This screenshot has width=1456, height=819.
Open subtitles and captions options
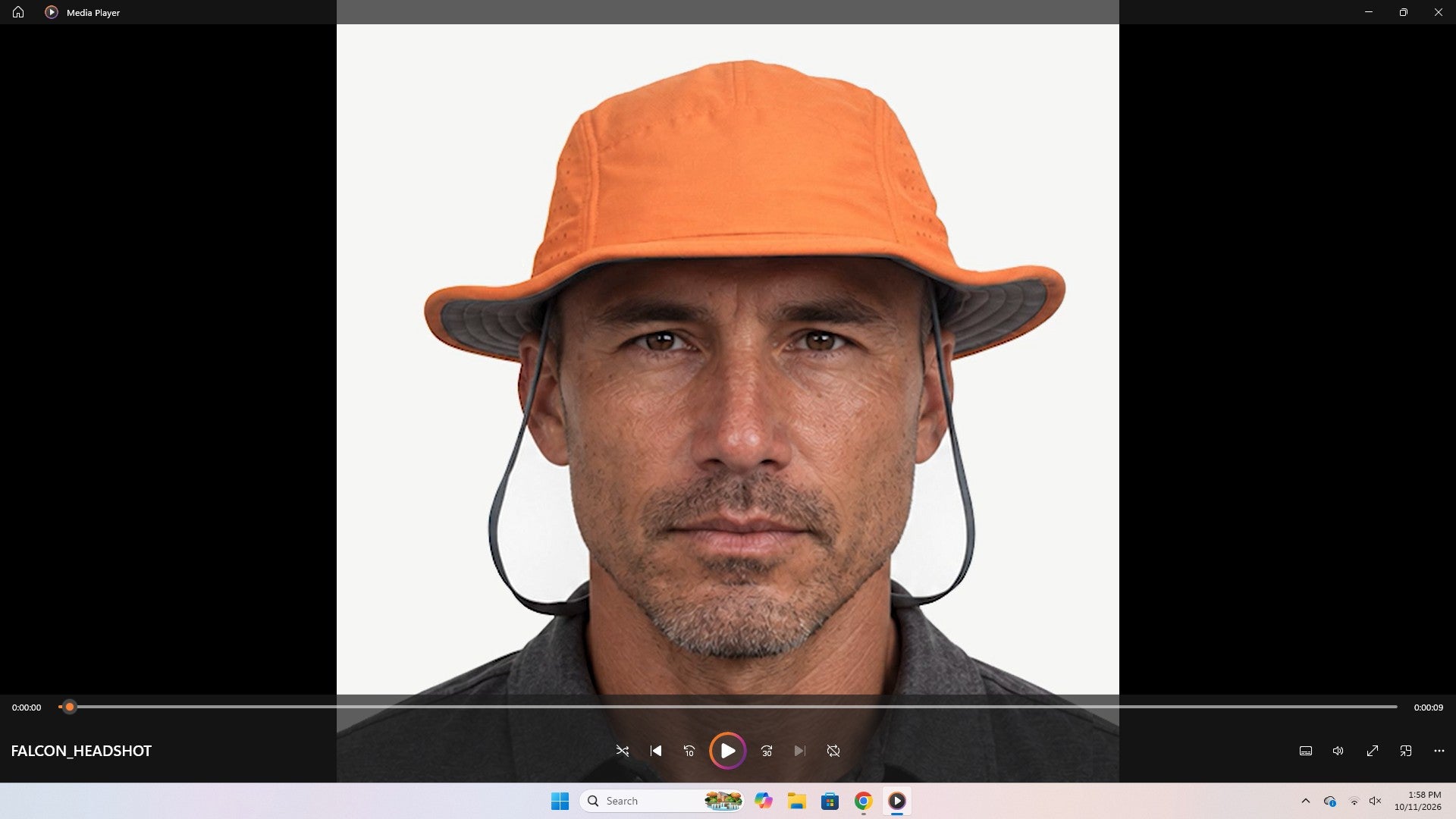point(1306,751)
